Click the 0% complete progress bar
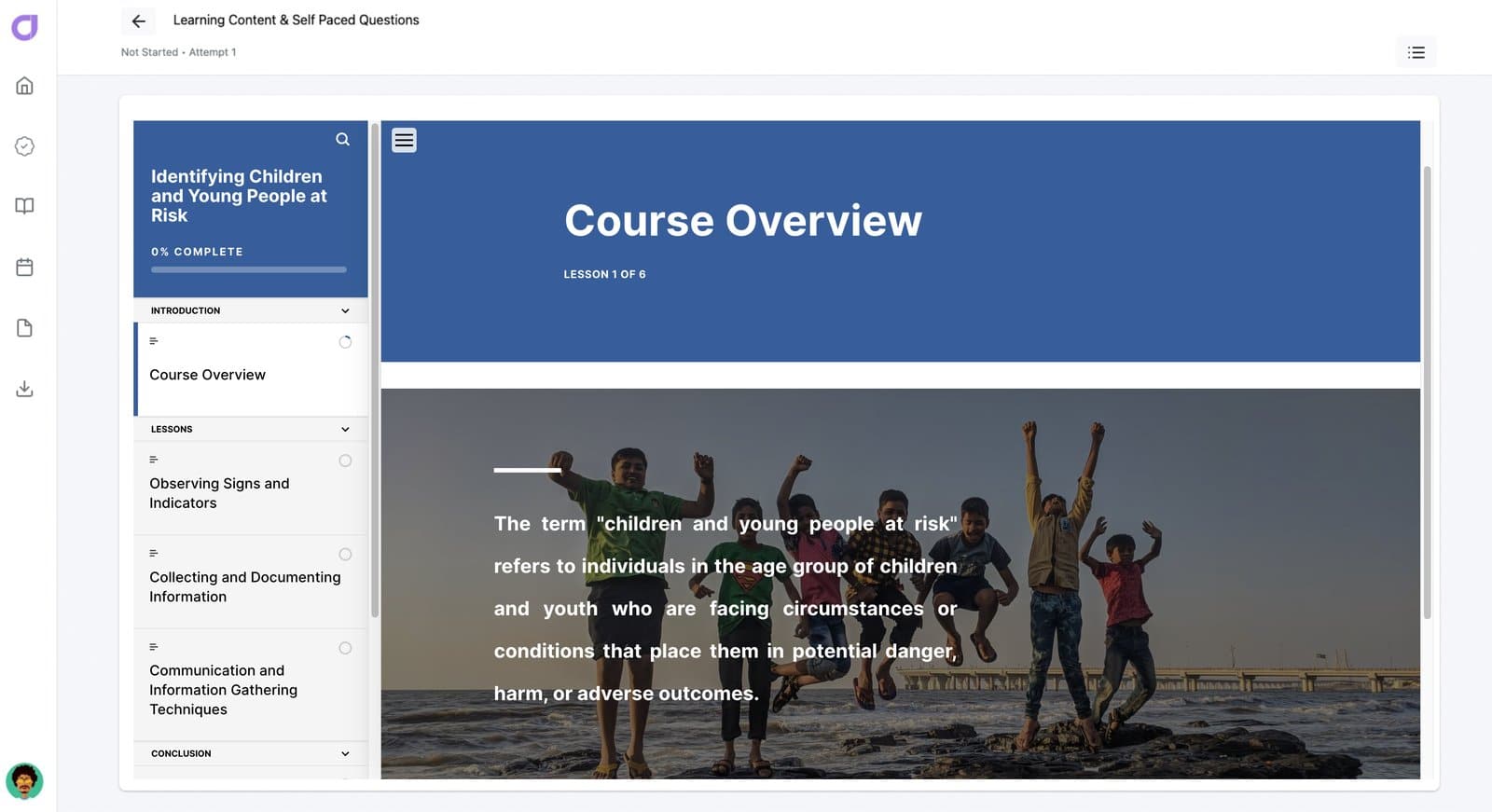Screen dimensions: 1492x812 [249, 269]
